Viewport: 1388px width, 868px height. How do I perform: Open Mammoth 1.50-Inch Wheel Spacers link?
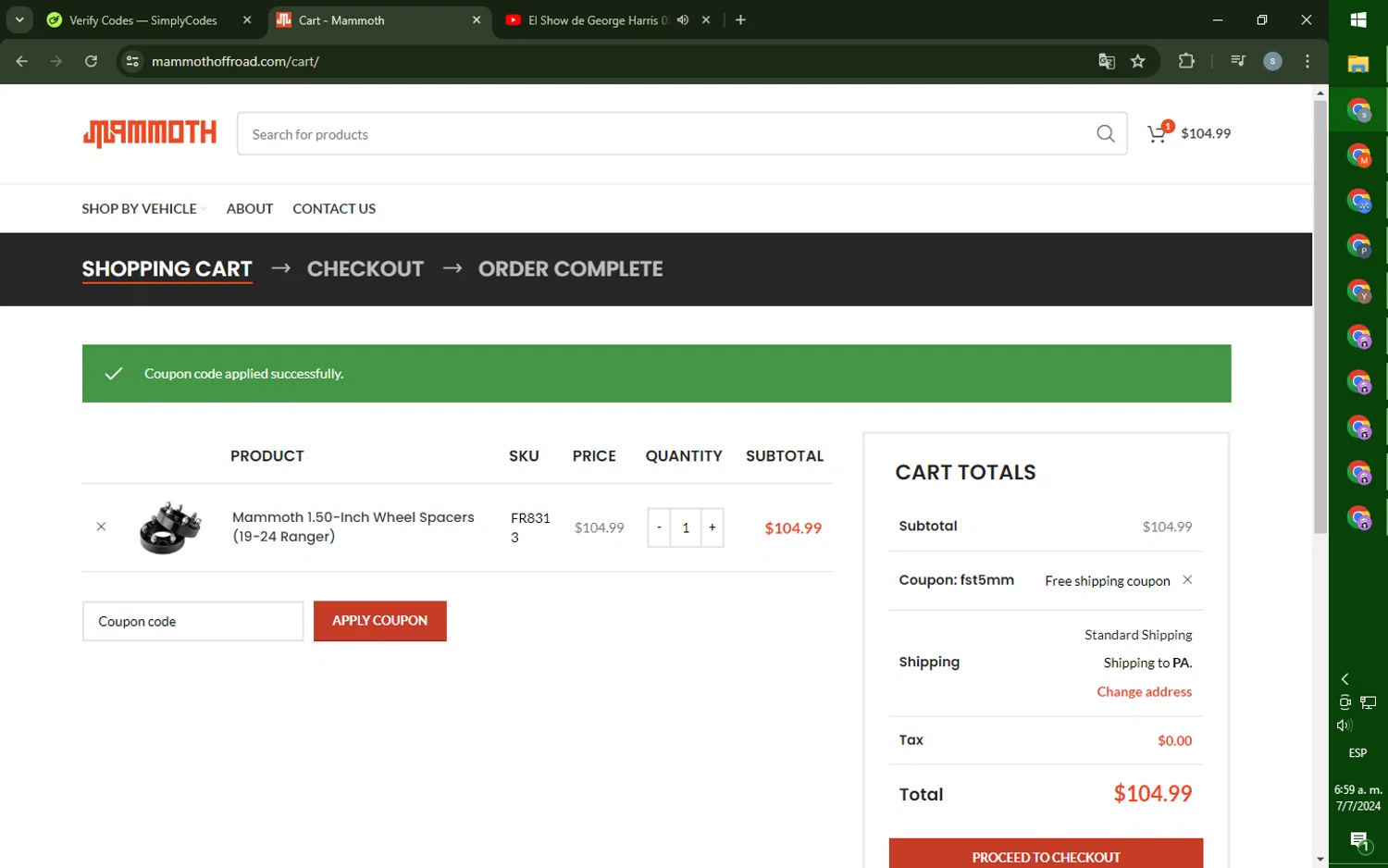(353, 527)
